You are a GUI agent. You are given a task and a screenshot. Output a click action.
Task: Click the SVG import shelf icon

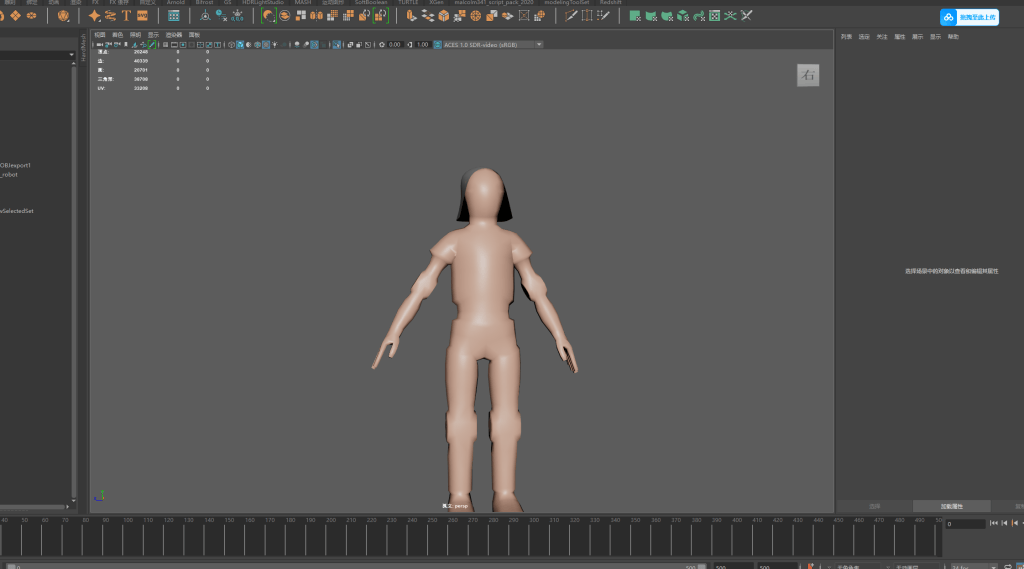[142, 16]
